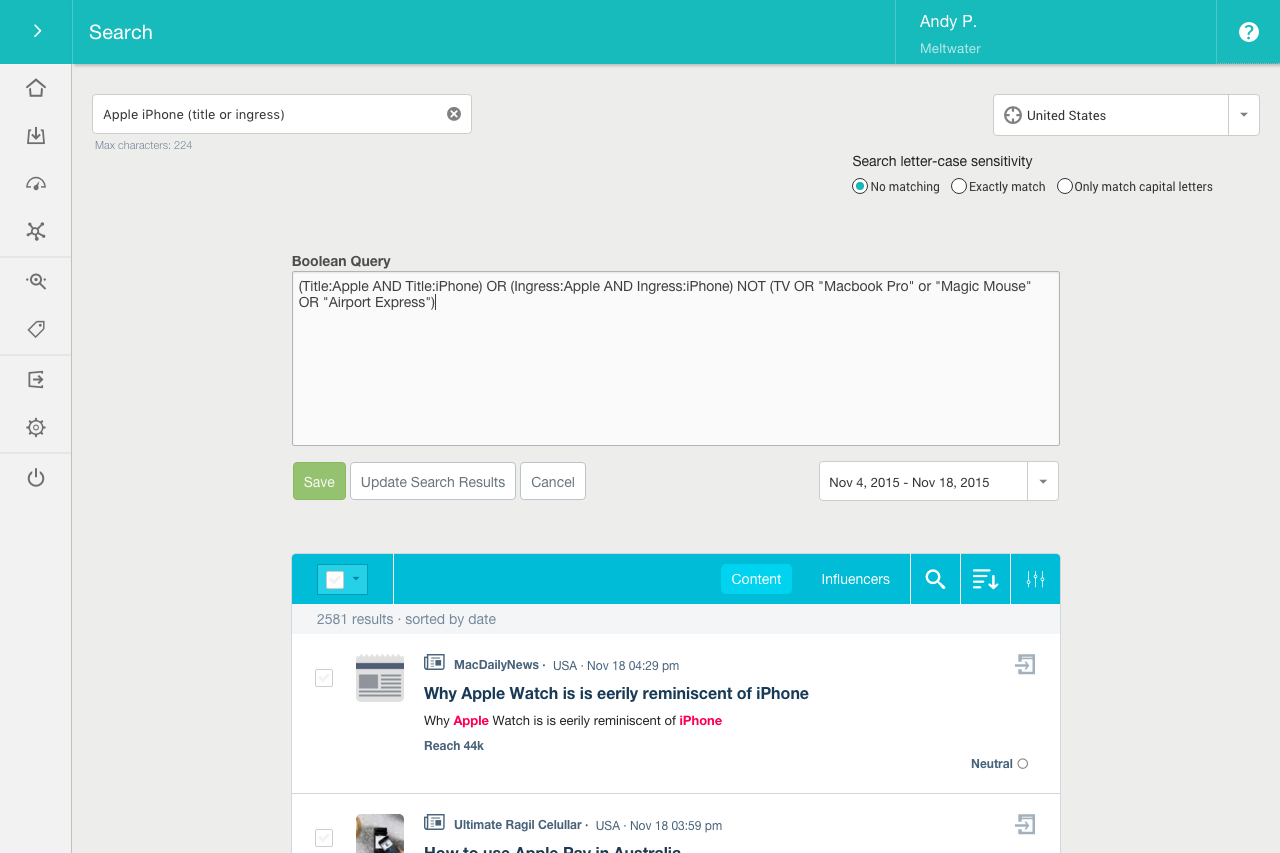Click the Search page title
Screen dimensions: 1280x853
coord(121,32)
